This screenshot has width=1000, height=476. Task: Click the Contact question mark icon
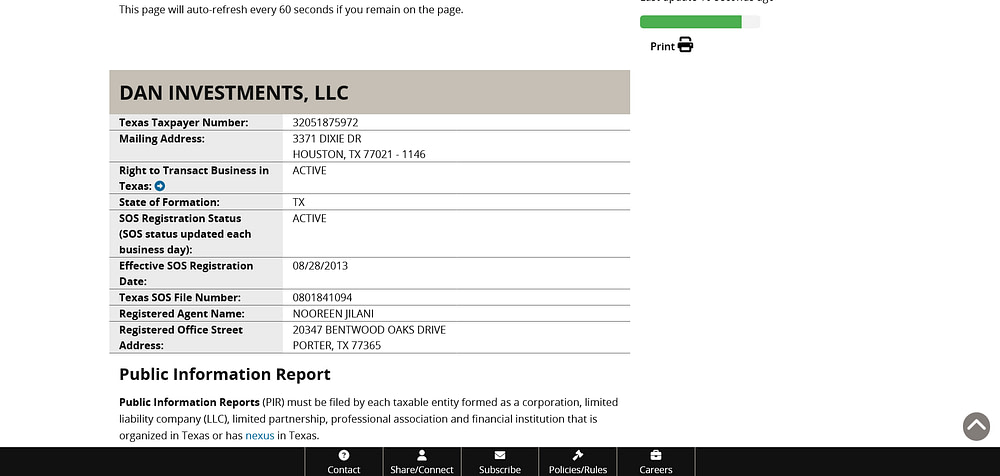coord(344,456)
